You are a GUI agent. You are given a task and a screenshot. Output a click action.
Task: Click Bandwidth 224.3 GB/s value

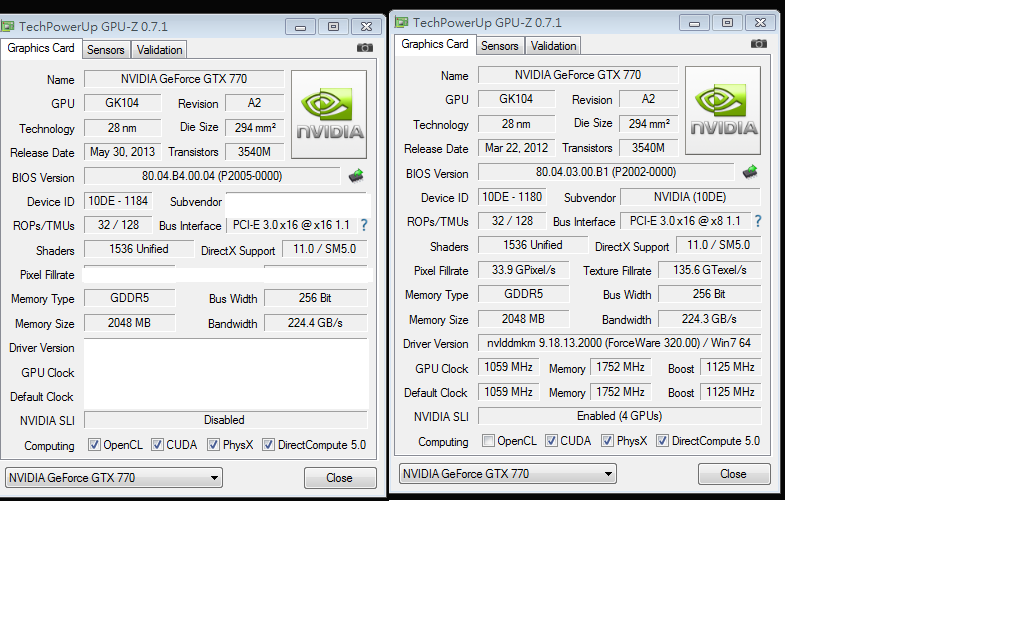[709, 319]
